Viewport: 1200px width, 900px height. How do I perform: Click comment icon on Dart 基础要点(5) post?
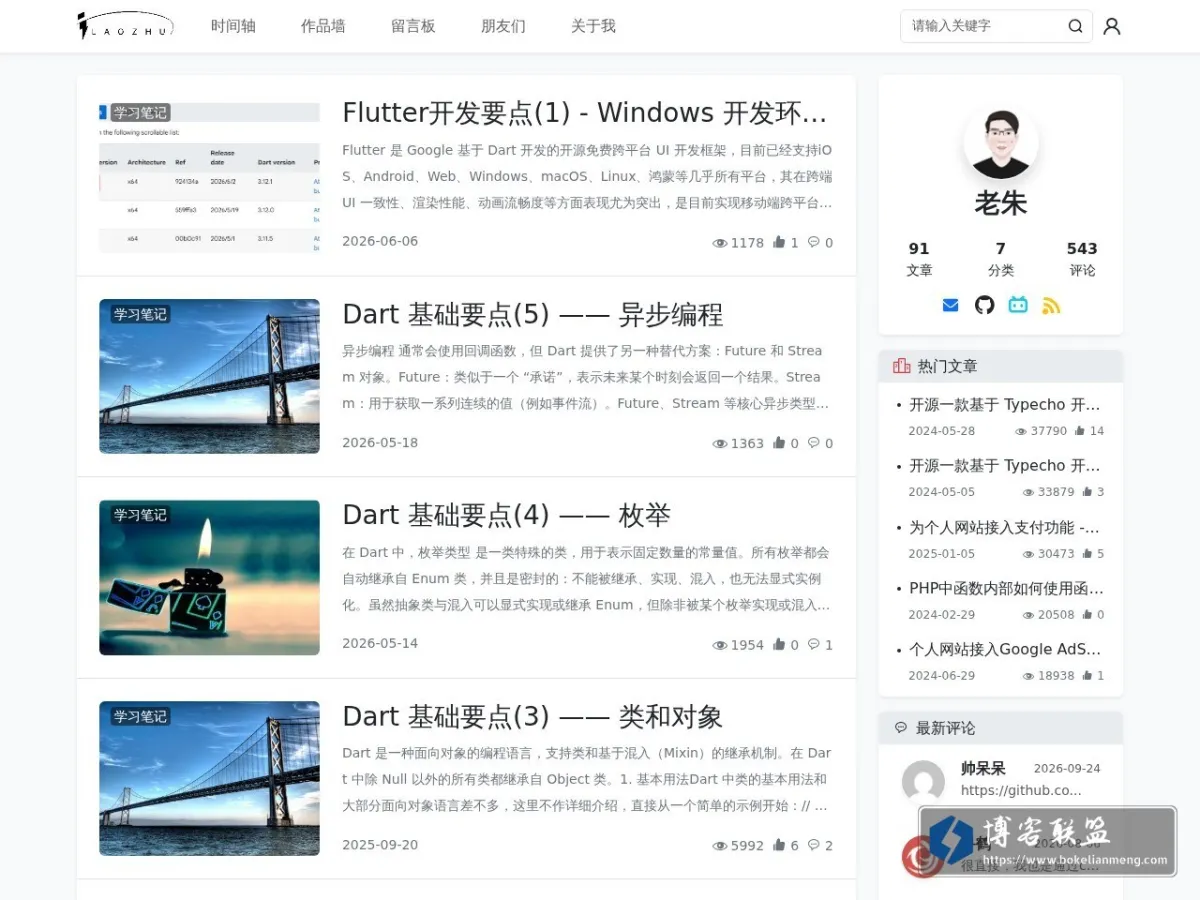pyautogui.click(x=814, y=443)
